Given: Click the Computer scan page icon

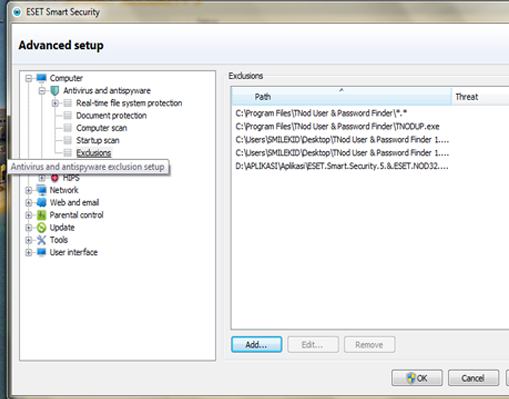Looking at the screenshot, I should tap(68, 128).
